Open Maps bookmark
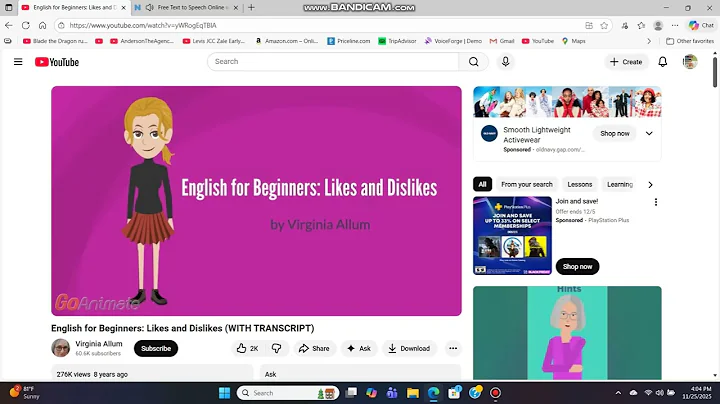 tap(574, 41)
